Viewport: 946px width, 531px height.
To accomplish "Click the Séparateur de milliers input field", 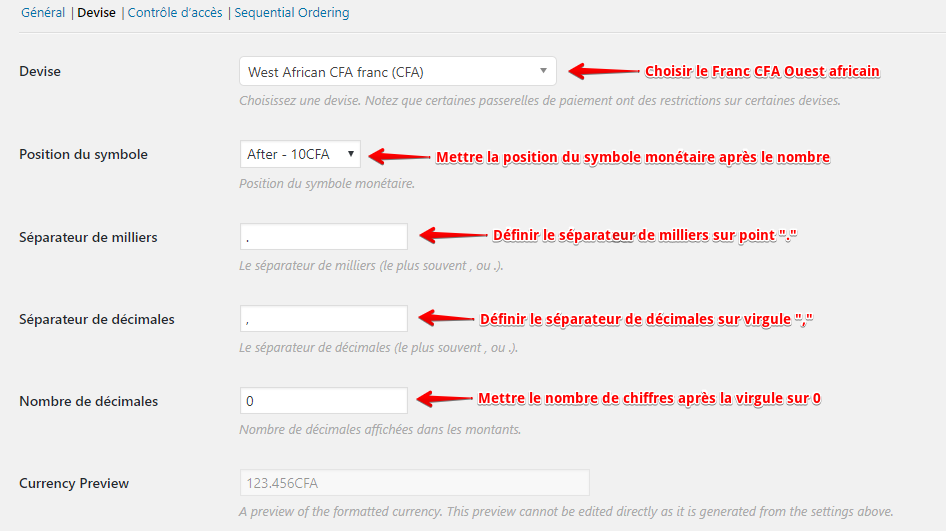I will click(323, 237).
